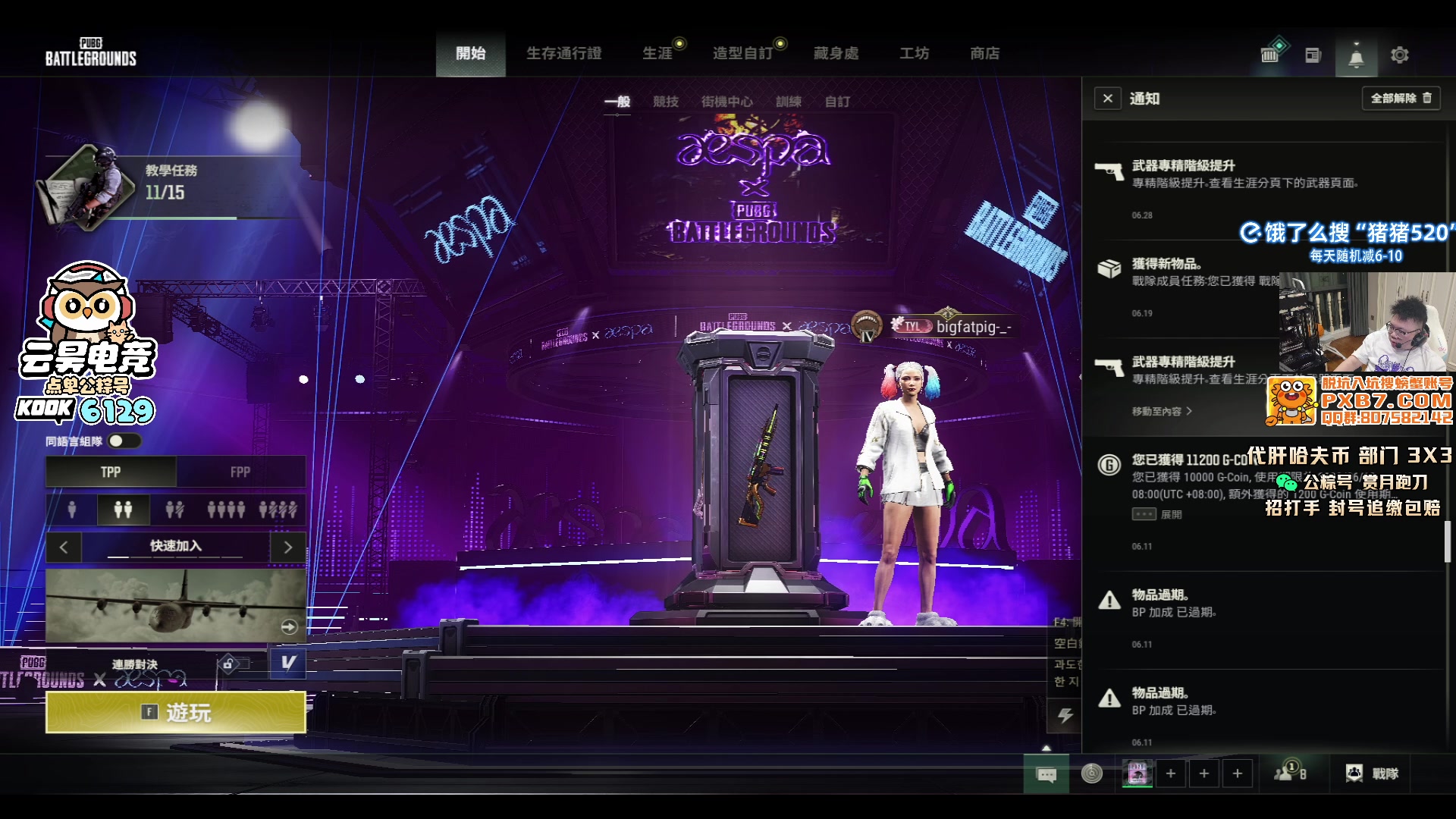Screen dimensions: 1456x819
Task: Expand G-Coin notification with 展開
Action: (x=1157, y=514)
